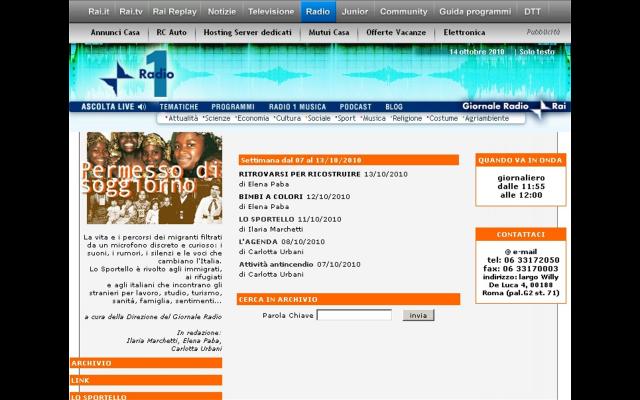Open the L'Agenda episode
Image resolution: width=640 pixels, height=400 pixels.
tap(258, 242)
